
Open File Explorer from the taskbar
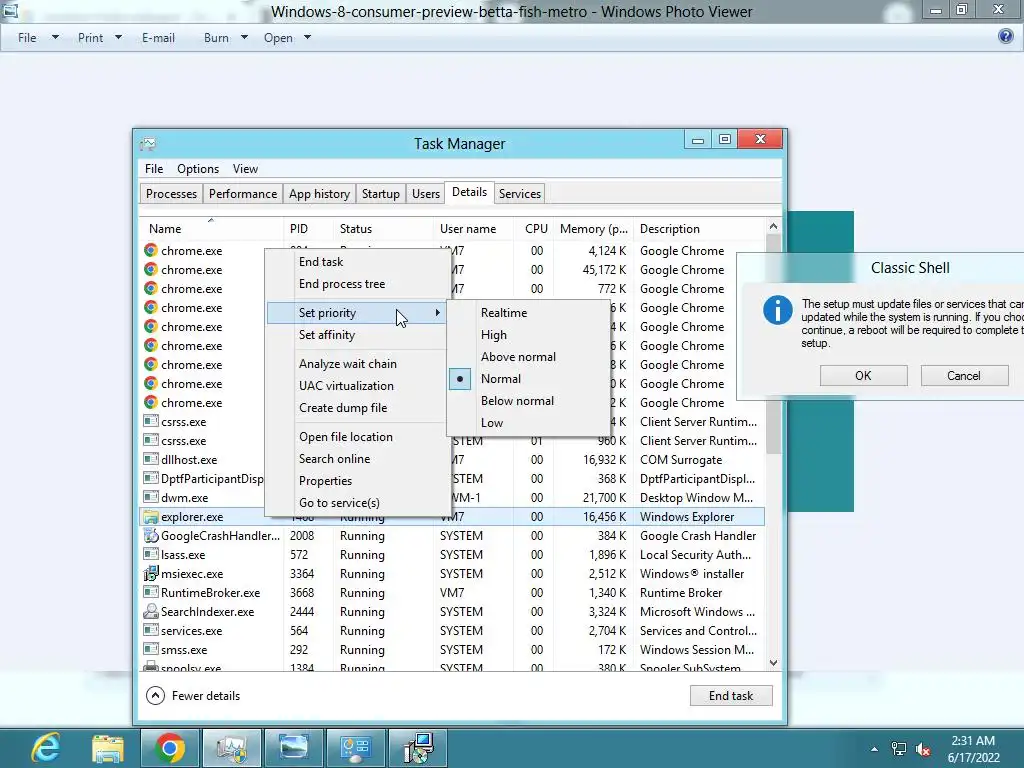pyautogui.click(x=108, y=748)
